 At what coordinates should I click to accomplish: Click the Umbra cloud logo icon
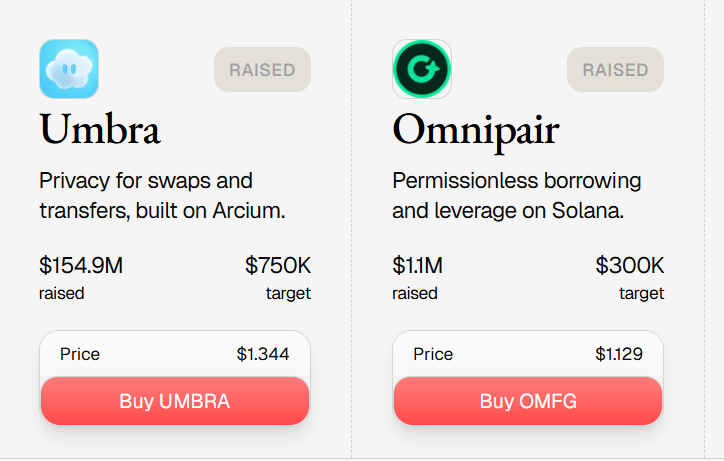coord(69,69)
